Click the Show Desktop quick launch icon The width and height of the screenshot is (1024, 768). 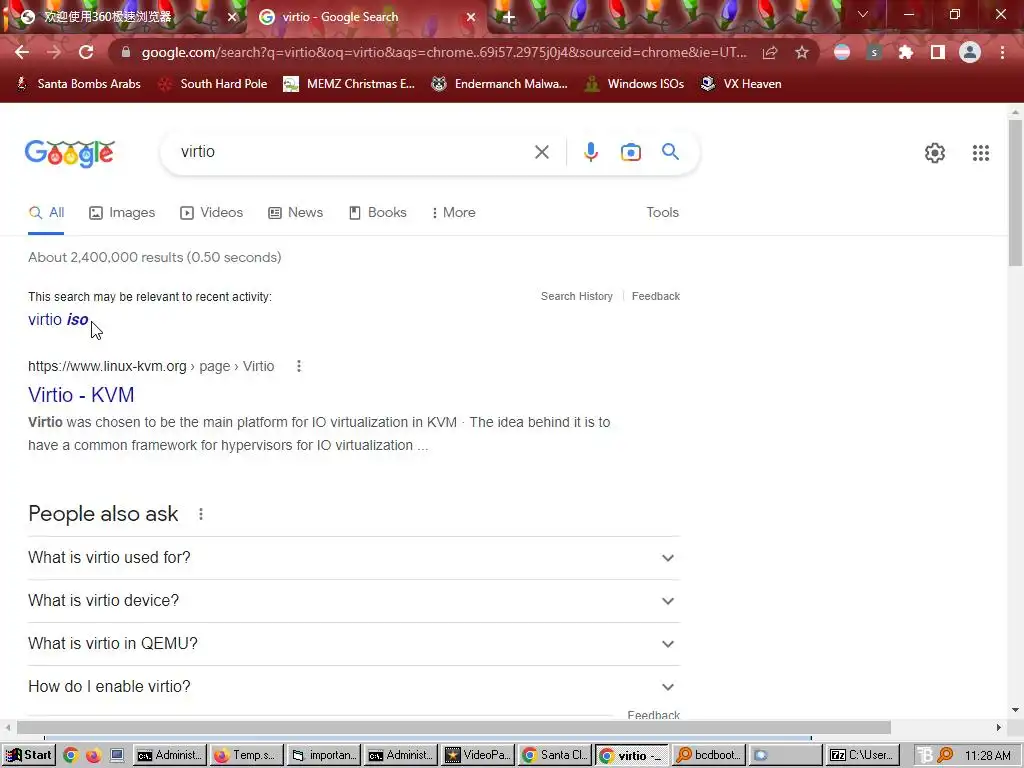click(x=117, y=756)
